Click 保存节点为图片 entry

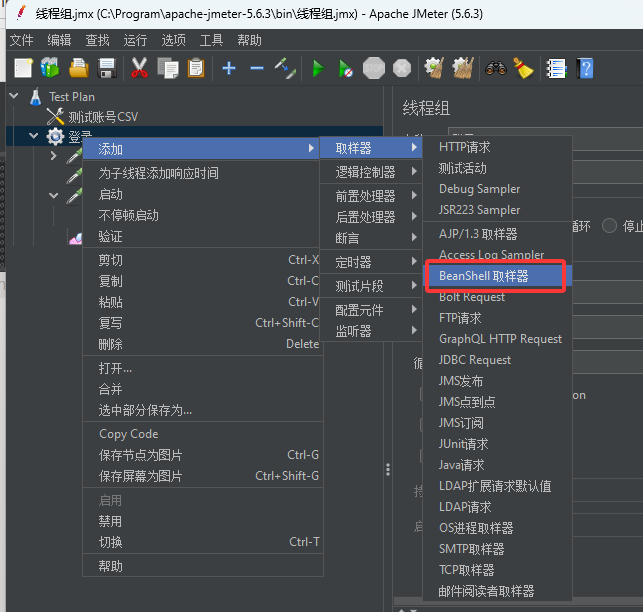coord(203,454)
